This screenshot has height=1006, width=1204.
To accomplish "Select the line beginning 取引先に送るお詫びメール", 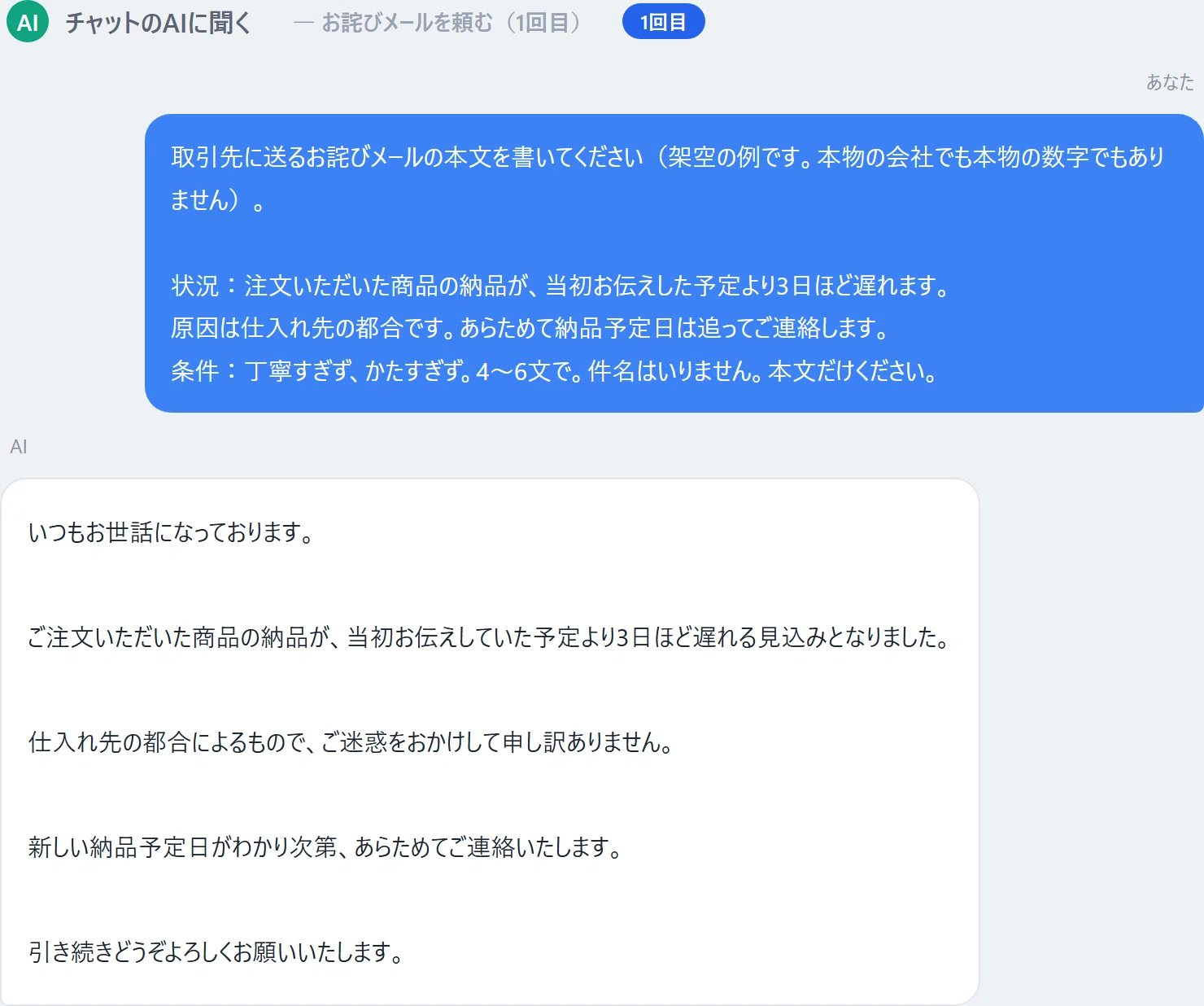I will click(667, 156).
